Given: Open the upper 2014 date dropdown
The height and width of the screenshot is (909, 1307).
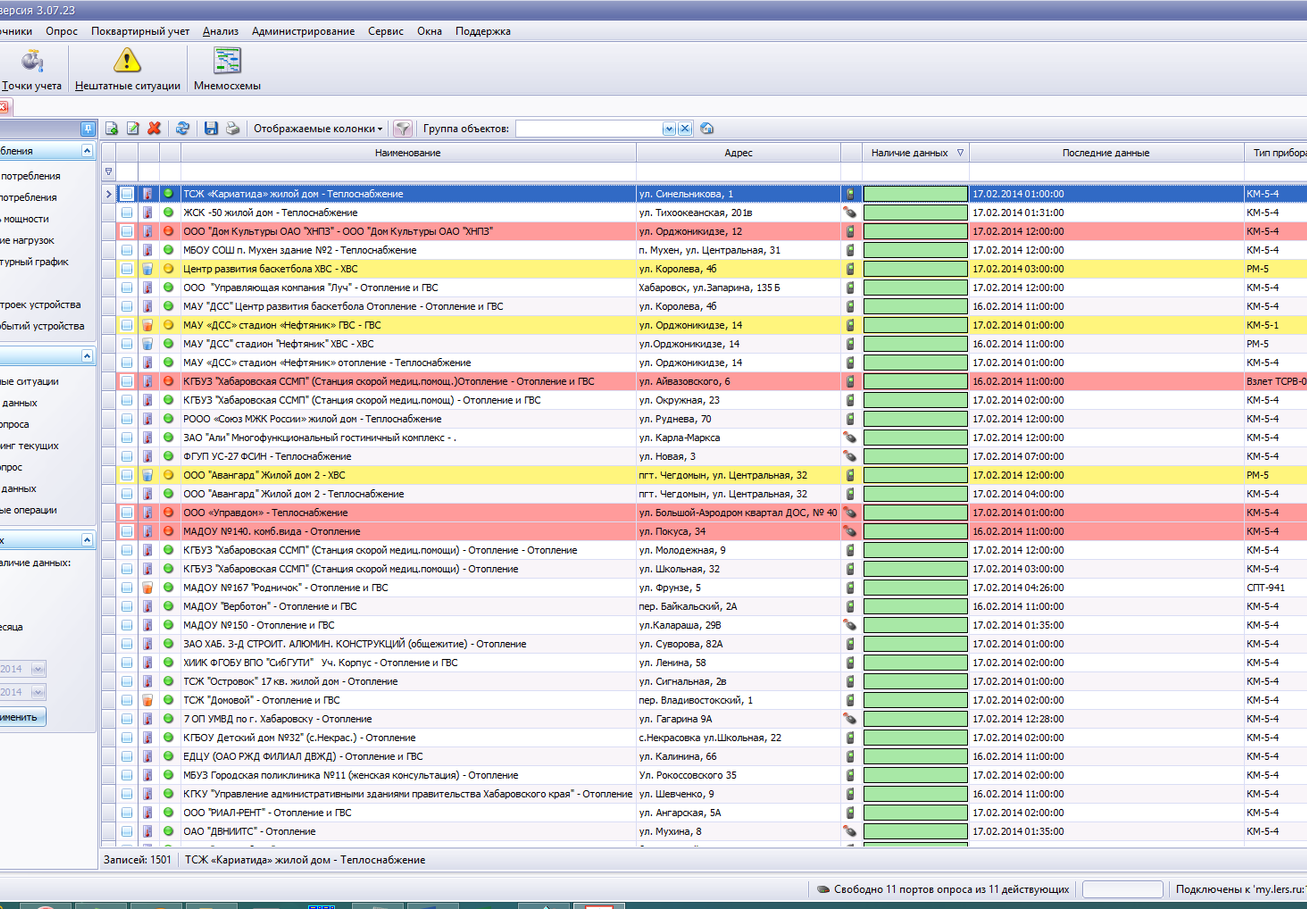Looking at the screenshot, I should tap(39, 669).
